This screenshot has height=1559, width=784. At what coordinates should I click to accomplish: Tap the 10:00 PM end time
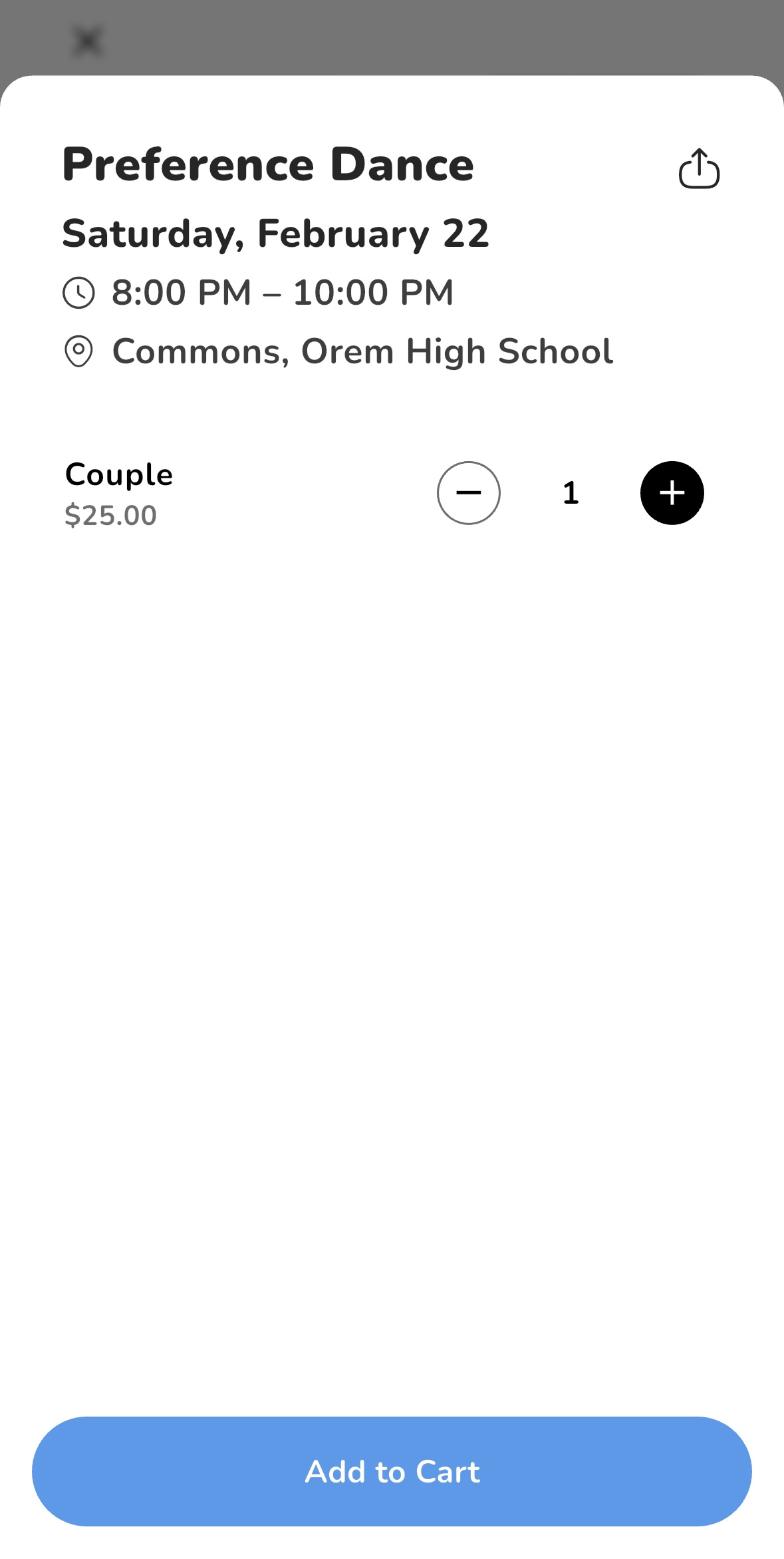[373, 293]
